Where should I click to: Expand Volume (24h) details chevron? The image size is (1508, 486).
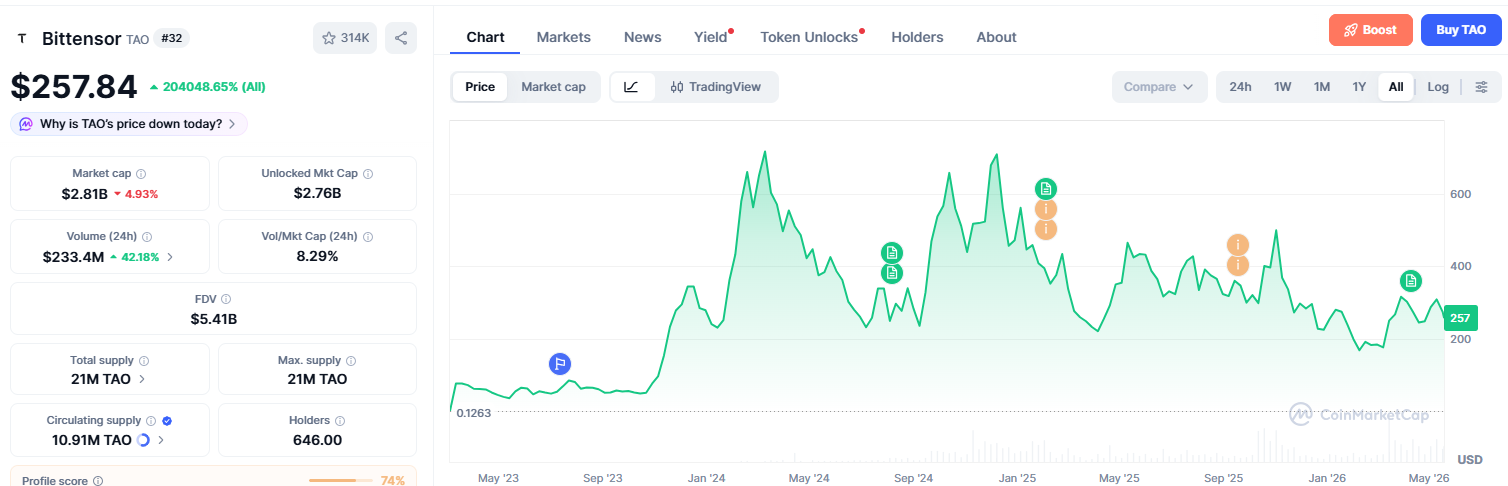coord(169,257)
